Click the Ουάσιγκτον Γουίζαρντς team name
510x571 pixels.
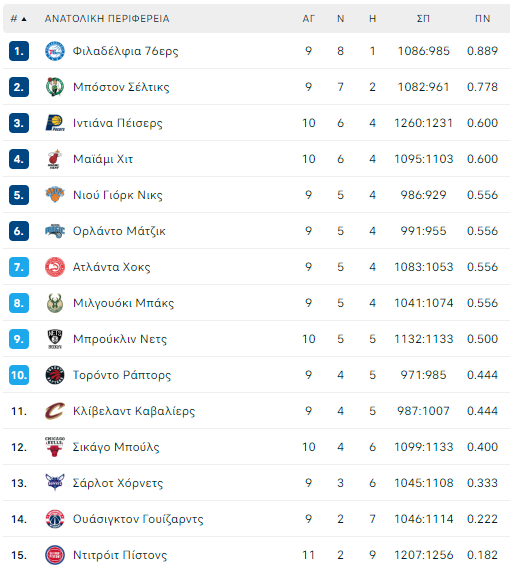point(138,519)
